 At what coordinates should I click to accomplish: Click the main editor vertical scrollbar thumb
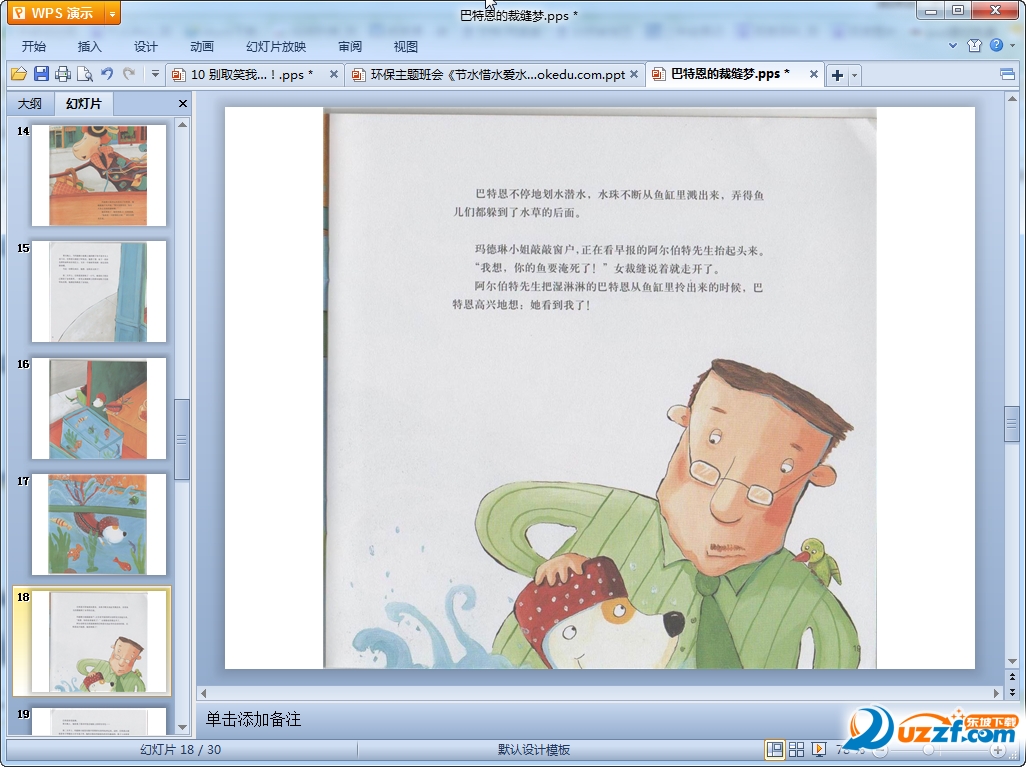(x=1012, y=424)
